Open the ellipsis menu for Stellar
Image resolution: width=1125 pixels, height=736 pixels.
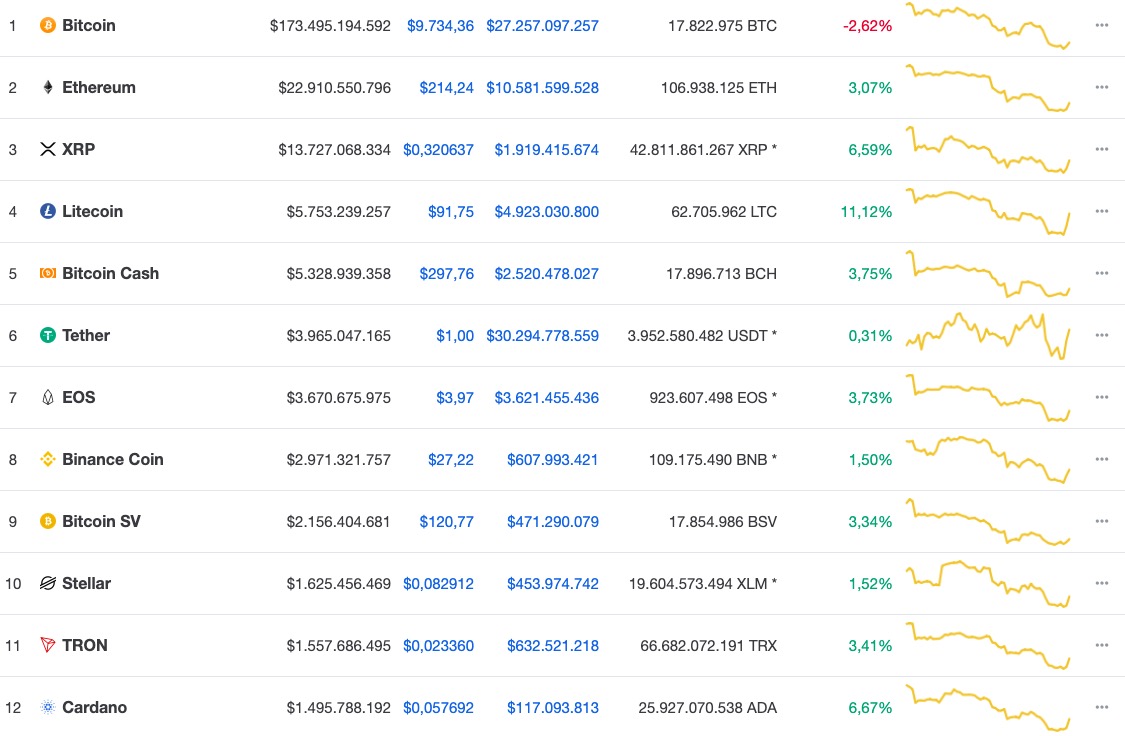(1102, 583)
